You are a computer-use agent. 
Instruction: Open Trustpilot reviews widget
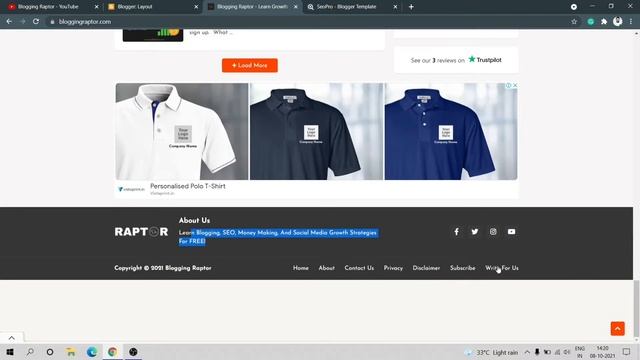click(x=456, y=60)
